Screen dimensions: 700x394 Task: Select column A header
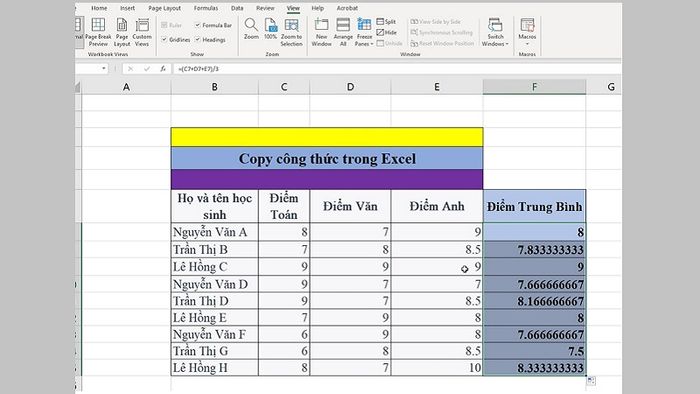coord(126,87)
